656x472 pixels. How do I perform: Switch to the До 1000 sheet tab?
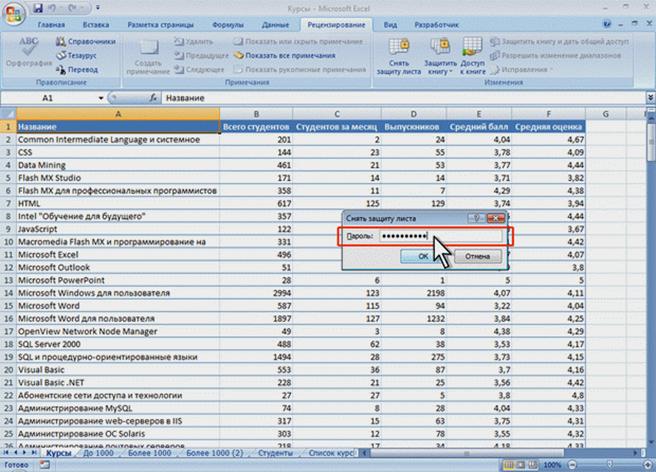pos(98,453)
